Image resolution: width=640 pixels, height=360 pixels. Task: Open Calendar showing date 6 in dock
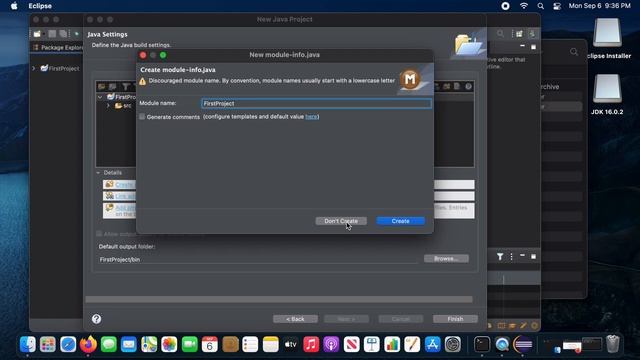click(209, 344)
